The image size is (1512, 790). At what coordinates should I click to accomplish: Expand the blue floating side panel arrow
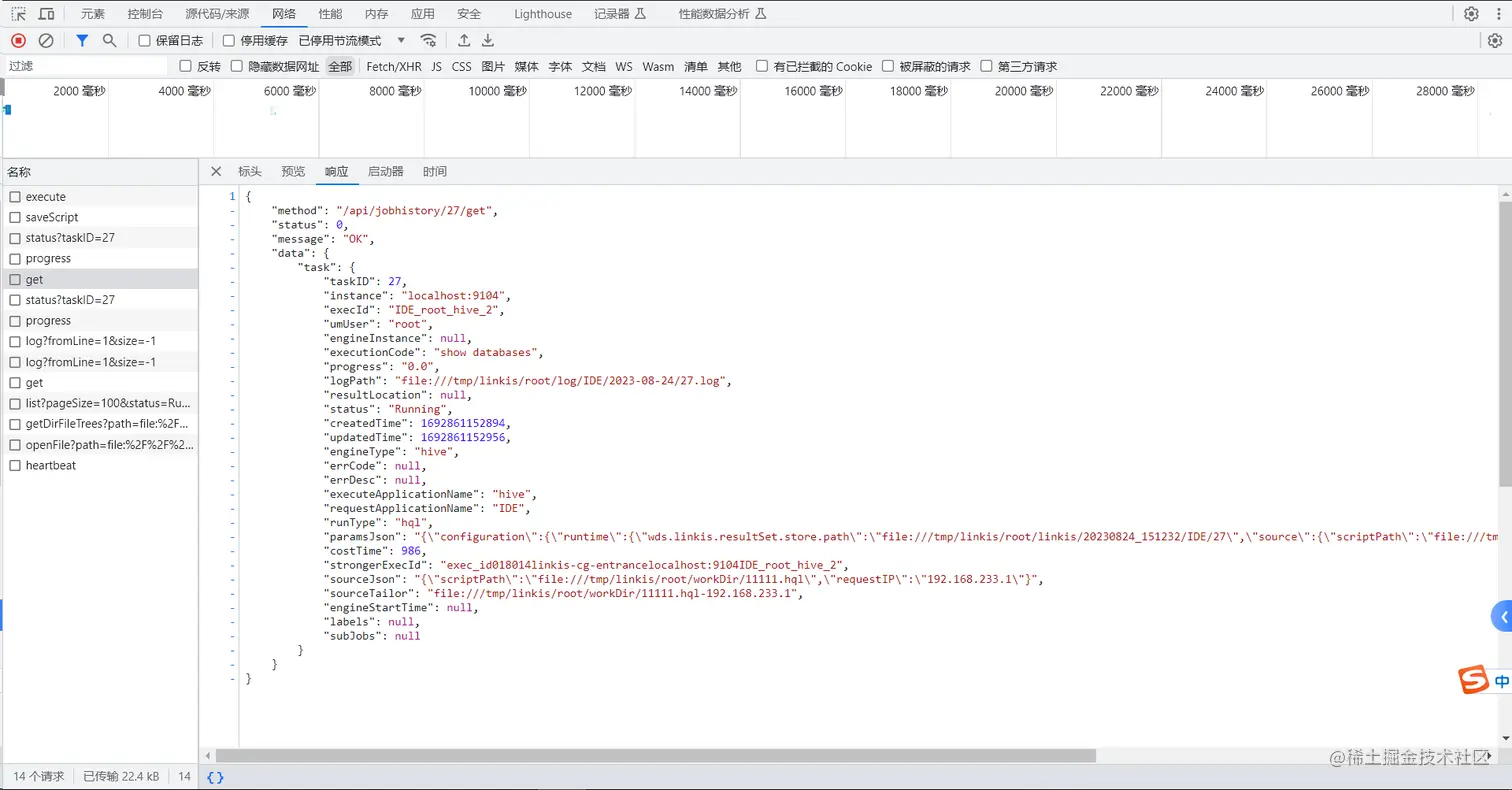pyautogui.click(x=1502, y=617)
